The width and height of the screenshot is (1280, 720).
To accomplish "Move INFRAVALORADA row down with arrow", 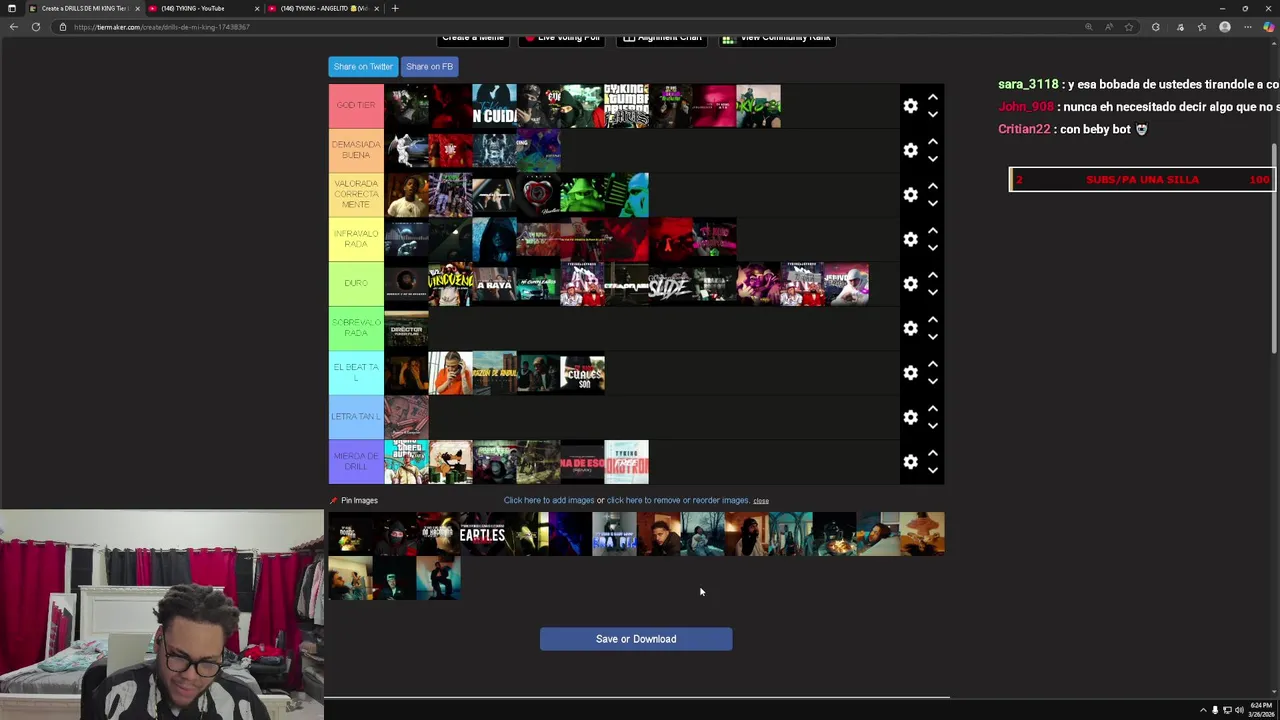I will point(932,247).
